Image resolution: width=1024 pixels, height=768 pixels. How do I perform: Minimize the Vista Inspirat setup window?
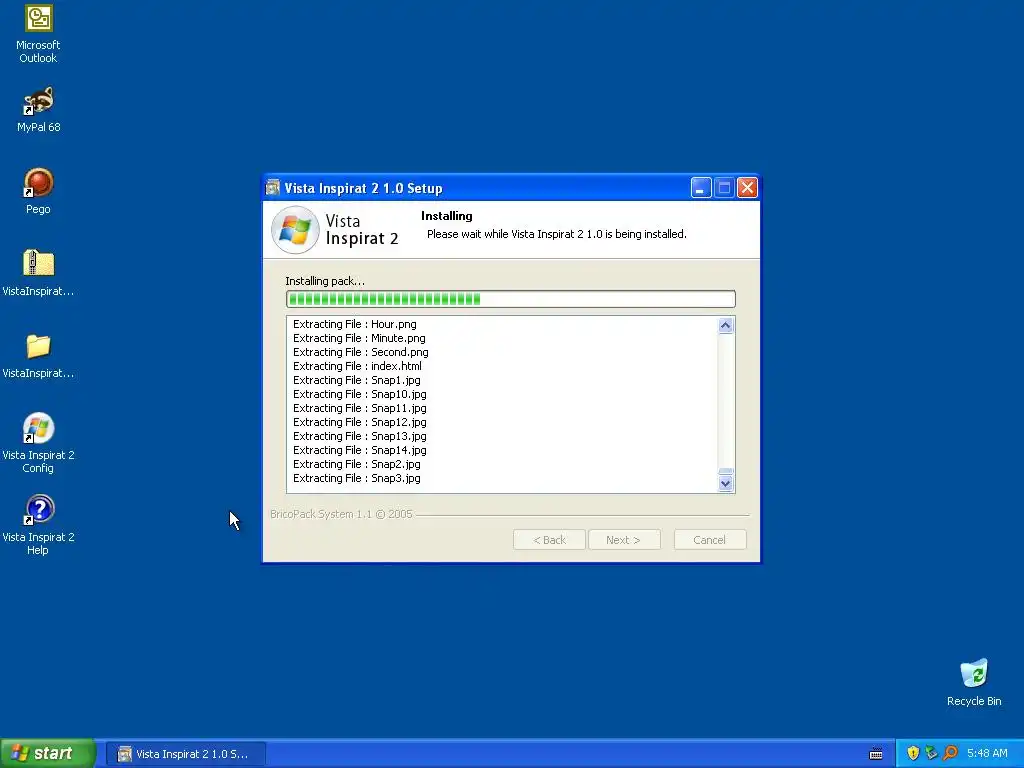point(701,188)
